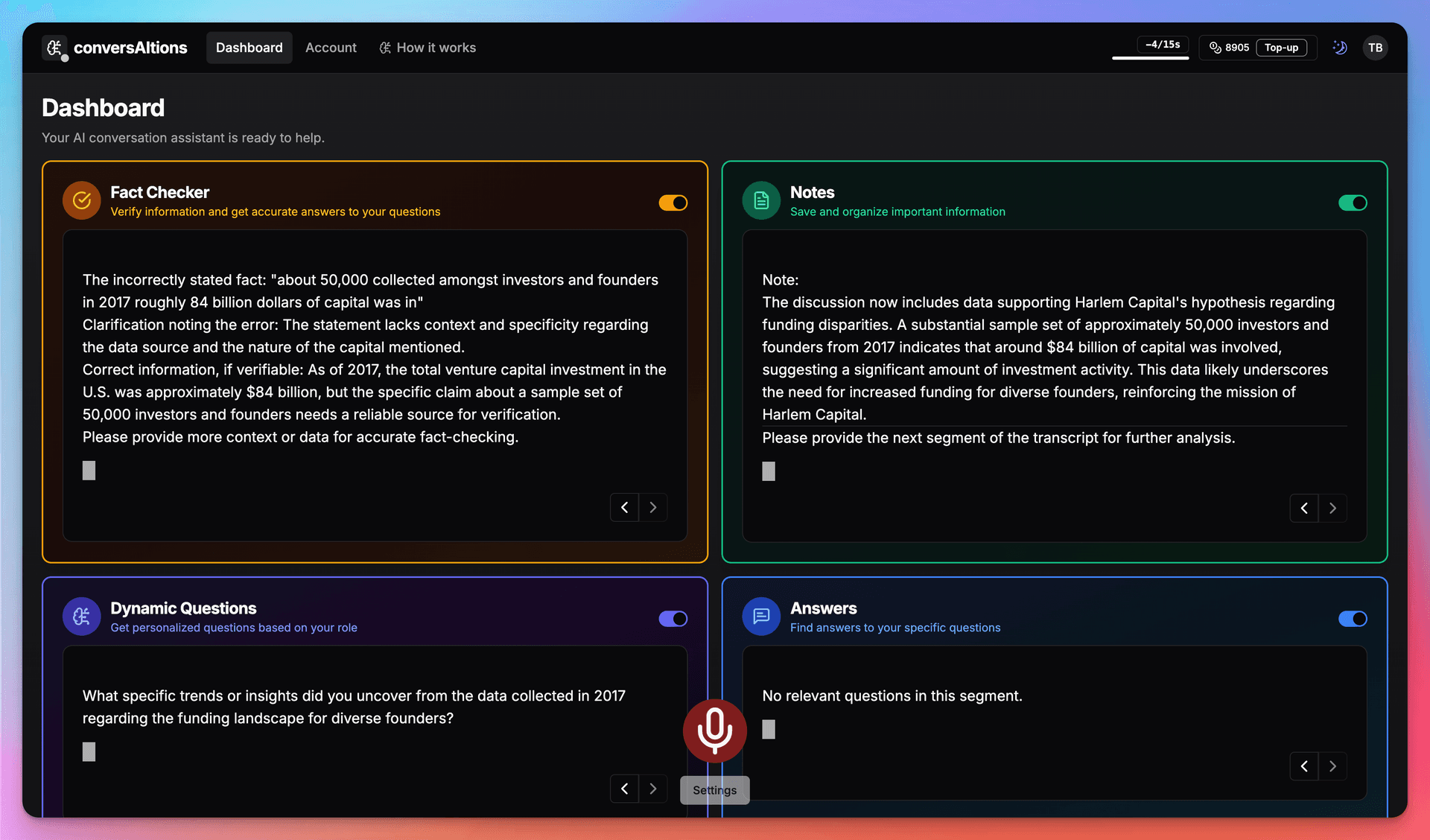Open the How it works page
The height and width of the screenshot is (840, 1430).
coord(428,48)
